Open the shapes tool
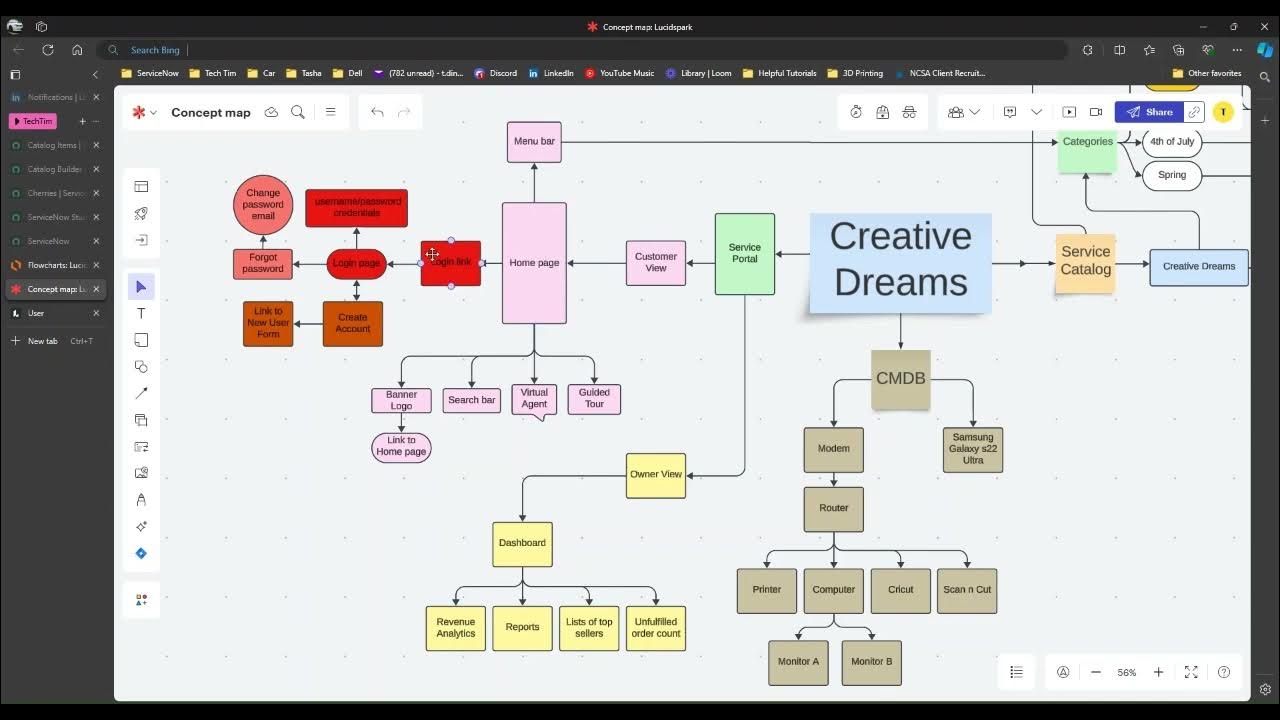Image resolution: width=1280 pixels, height=720 pixels. pyautogui.click(x=141, y=367)
